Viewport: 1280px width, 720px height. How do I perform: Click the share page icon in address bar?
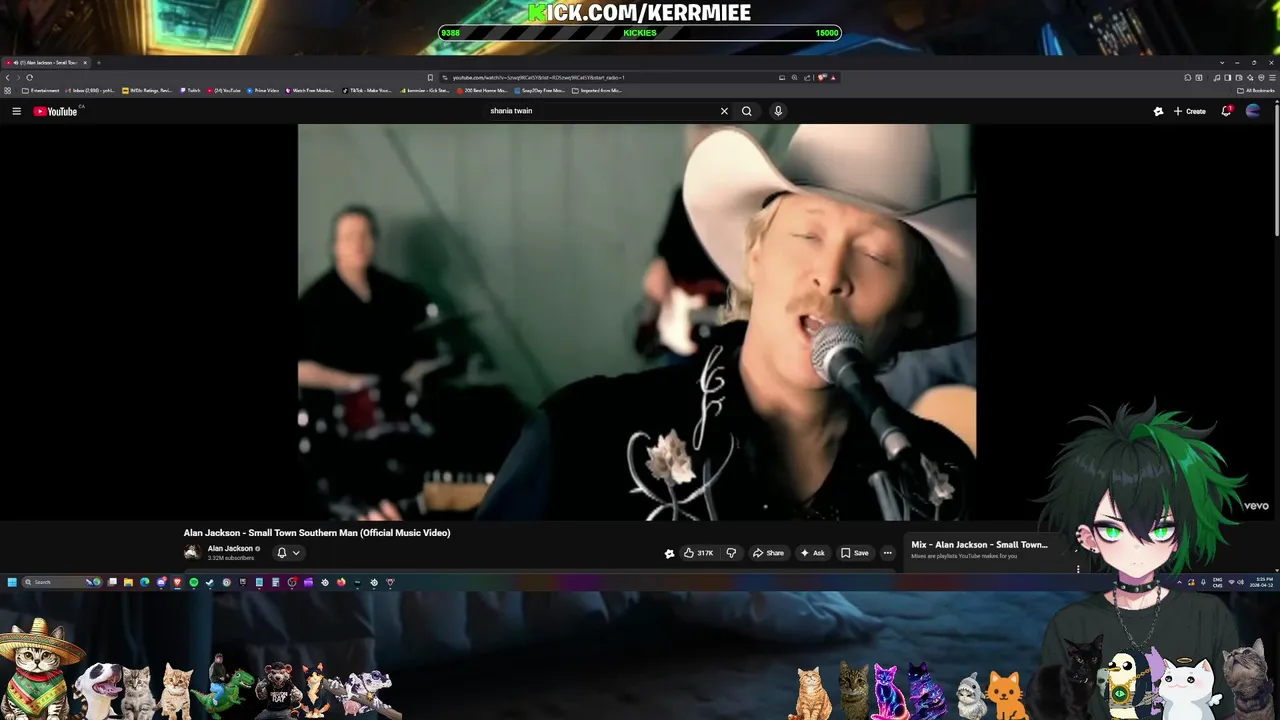tap(807, 78)
